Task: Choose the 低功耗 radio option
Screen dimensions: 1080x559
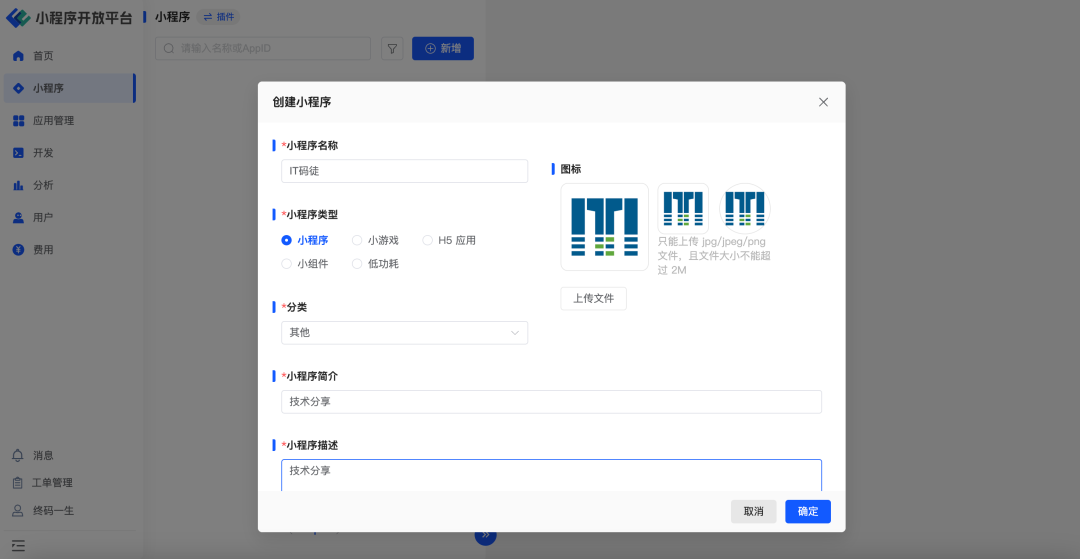Action: click(x=357, y=264)
